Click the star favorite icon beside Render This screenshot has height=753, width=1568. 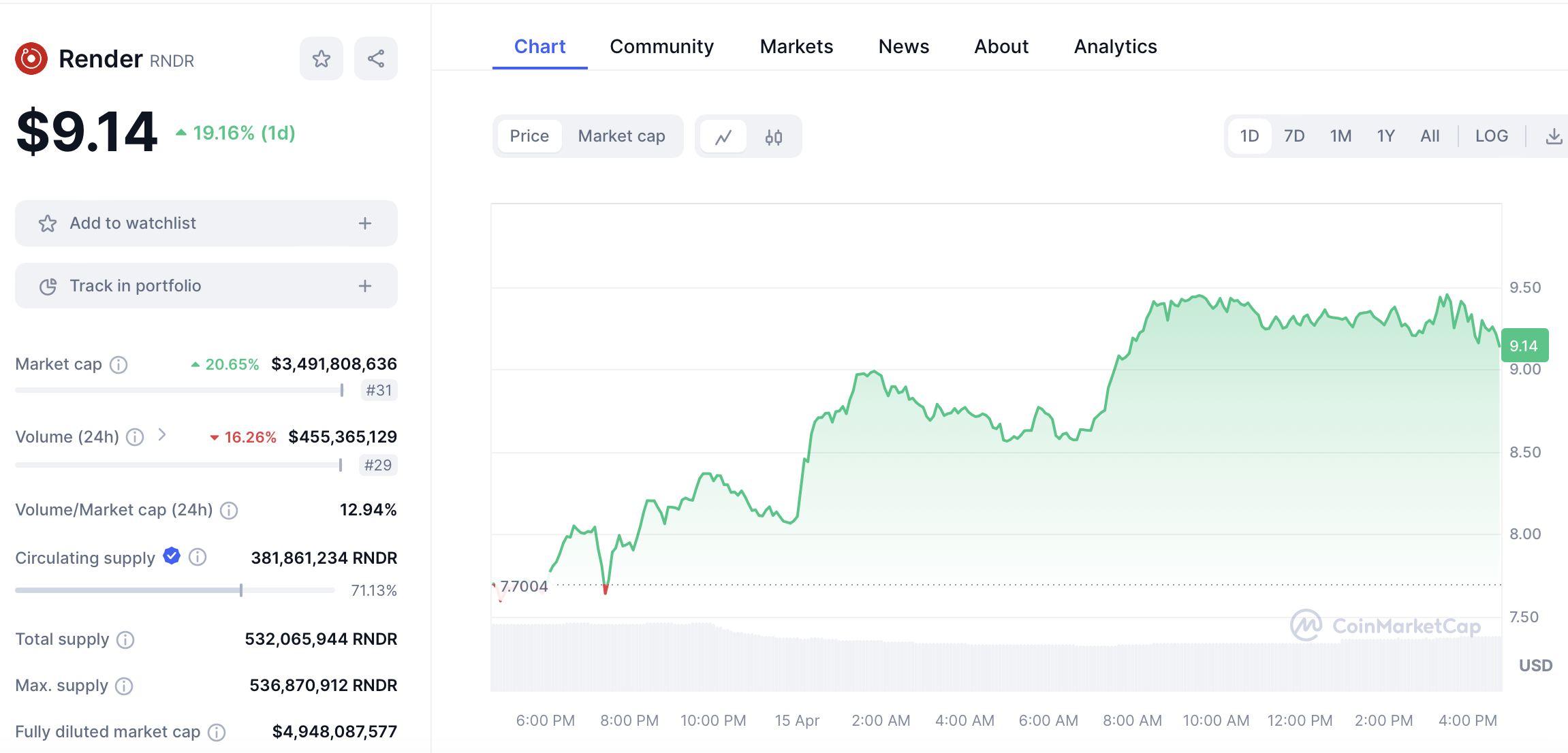[x=321, y=59]
